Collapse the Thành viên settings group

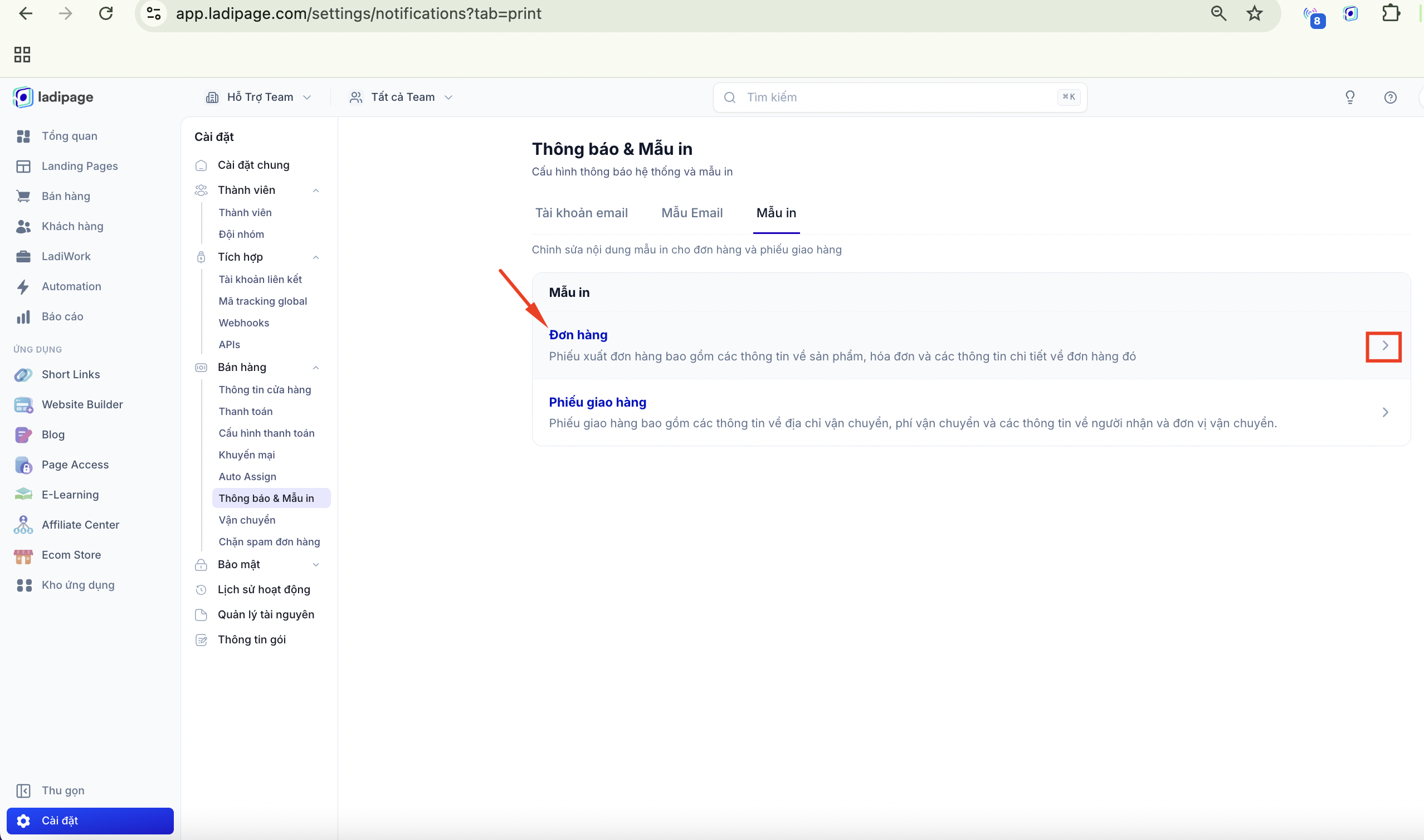pos(315,190)
